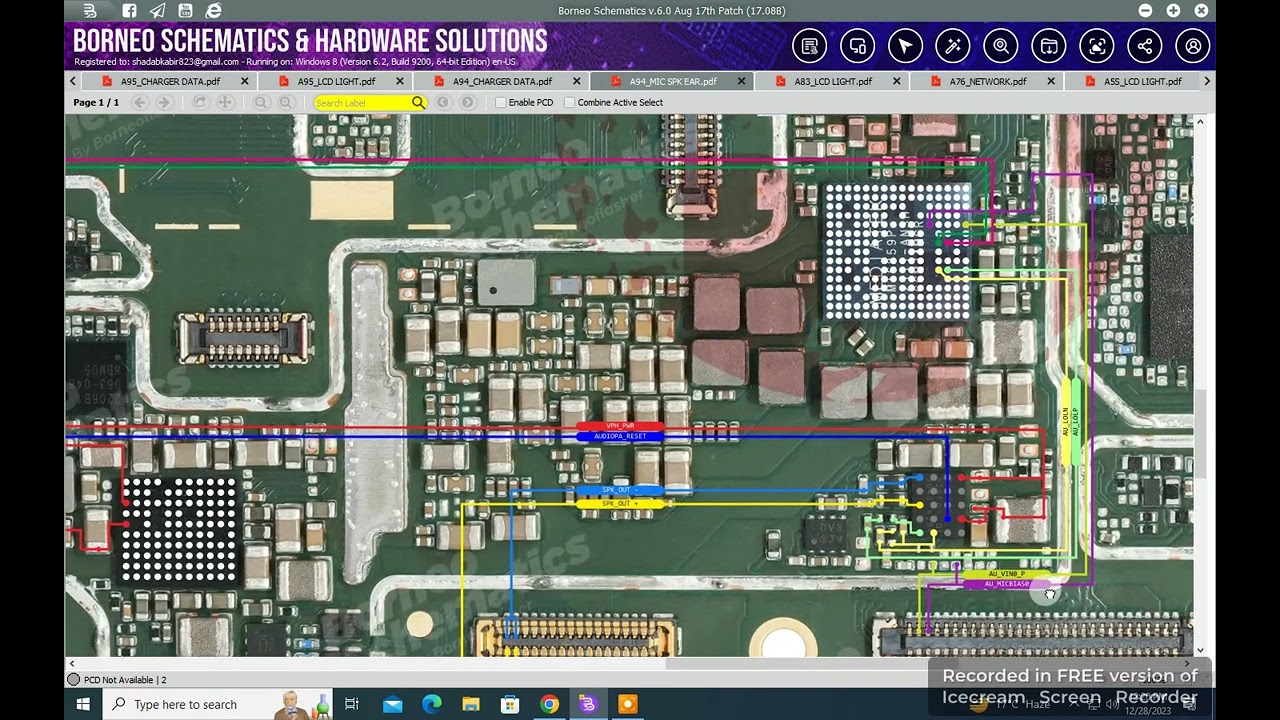Switch to A94_CHARGER DATA.pdf tab
The height and width of the screenshot is (720, 1280).
(502, 81)
